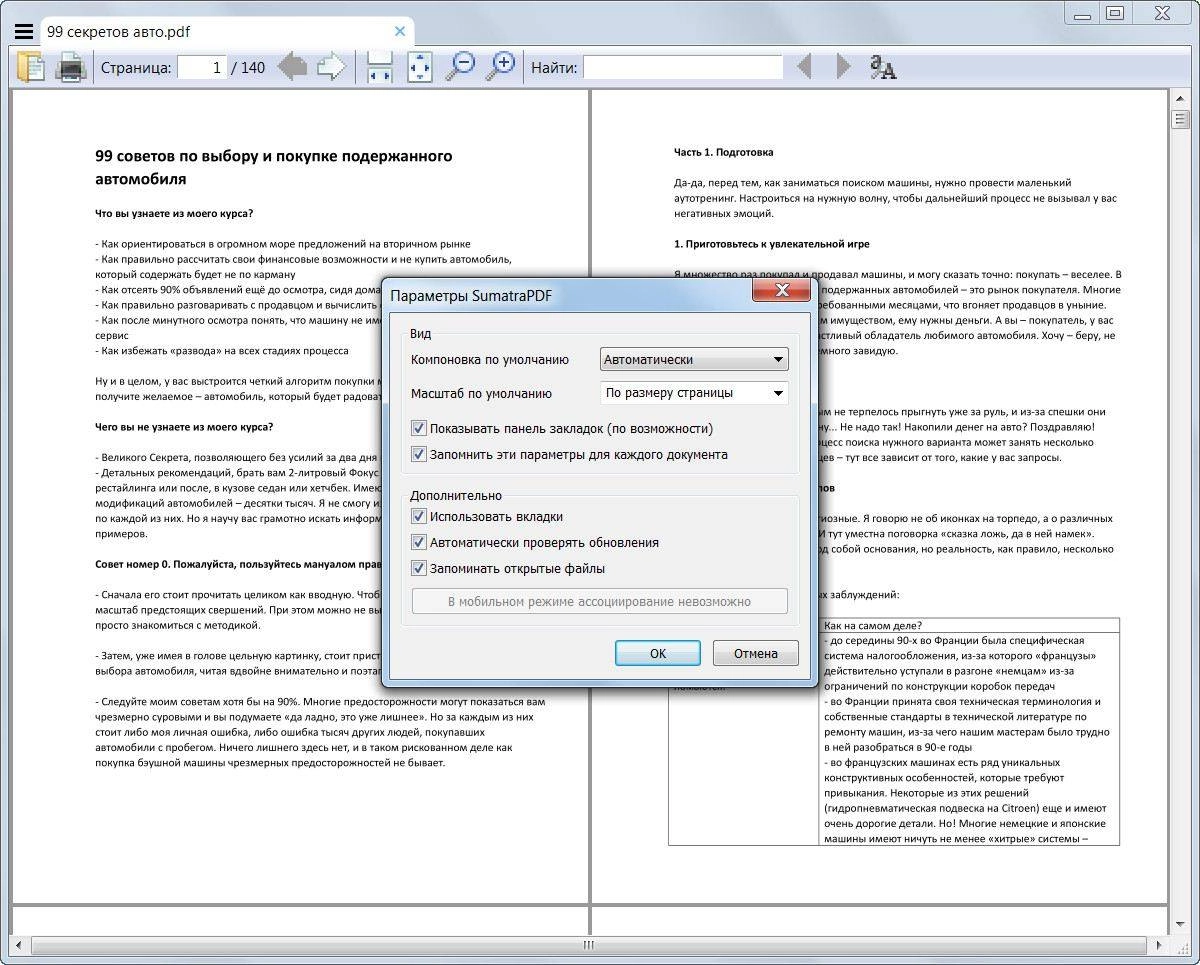Click the Print toolbar icon
This screenshot has width=1200, height=965.
[x=70, y=68]
